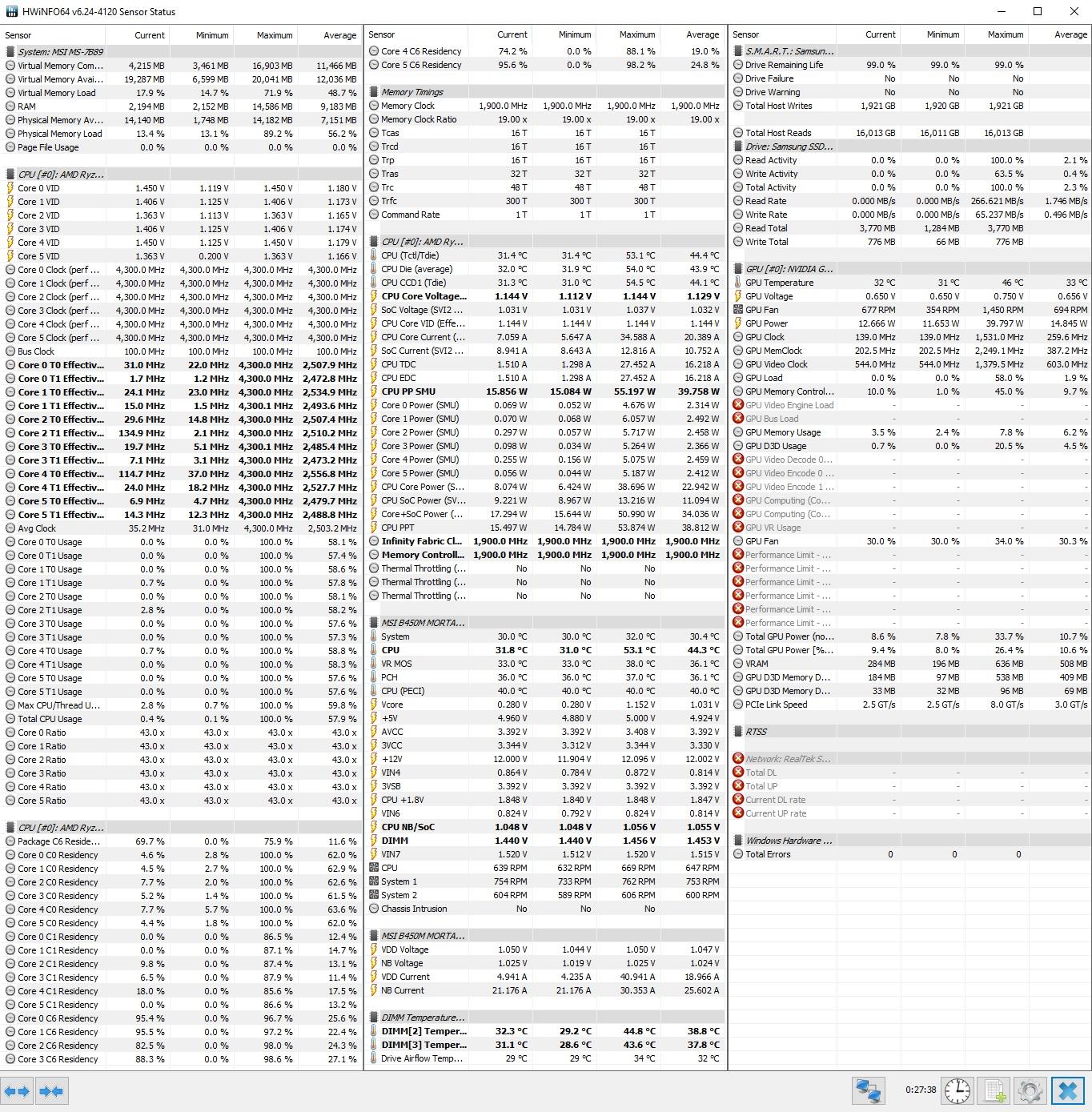Close sensors with the blue X button
Viewport: 1092px width, 1112px height.
click(1068, 1090)
